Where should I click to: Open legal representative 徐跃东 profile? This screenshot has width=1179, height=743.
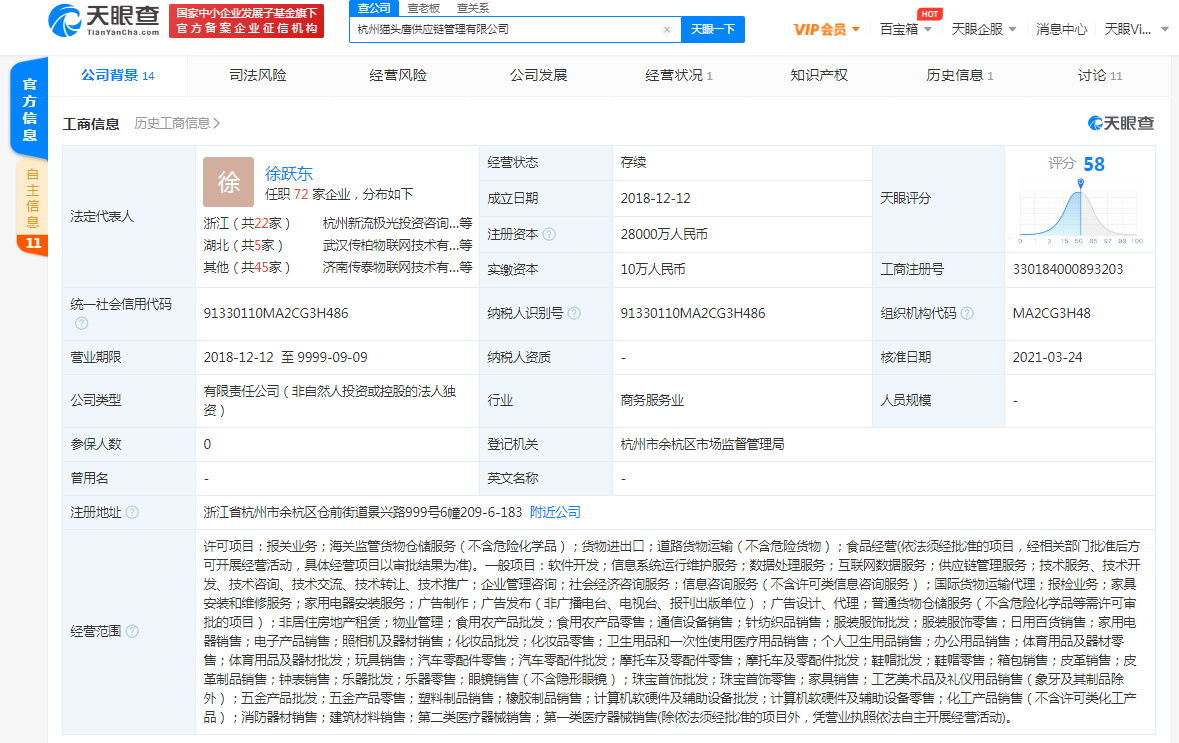coord(289,173)
